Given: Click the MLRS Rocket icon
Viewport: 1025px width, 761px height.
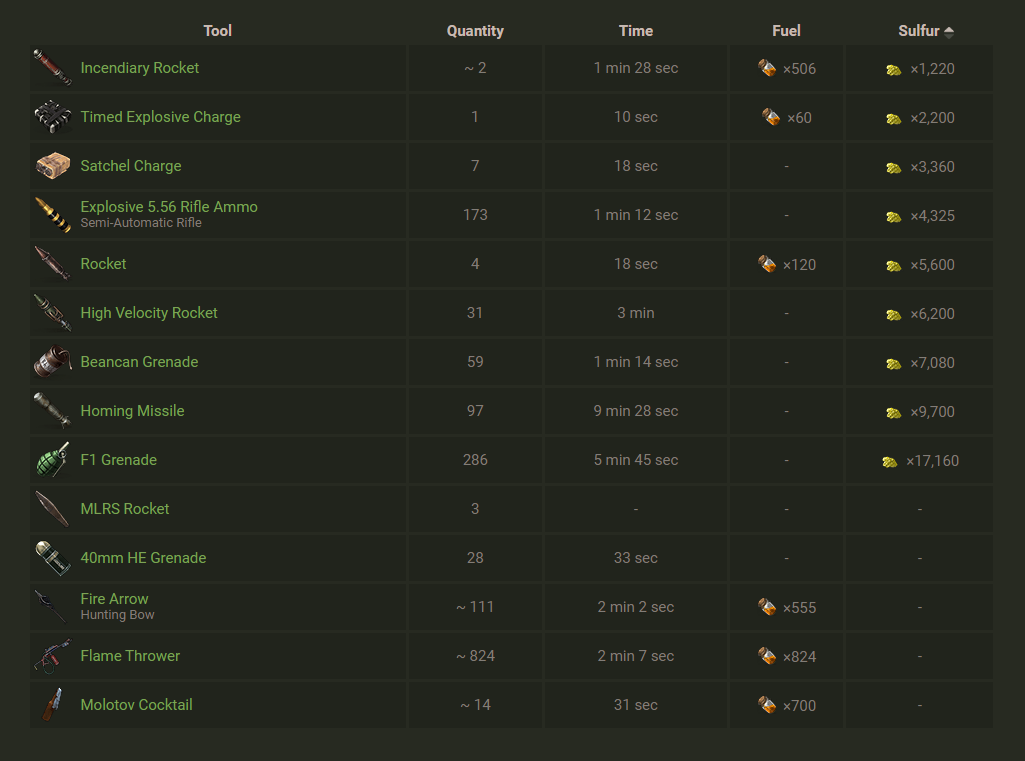Looking at the screenshot, I should tap(52, 509).
